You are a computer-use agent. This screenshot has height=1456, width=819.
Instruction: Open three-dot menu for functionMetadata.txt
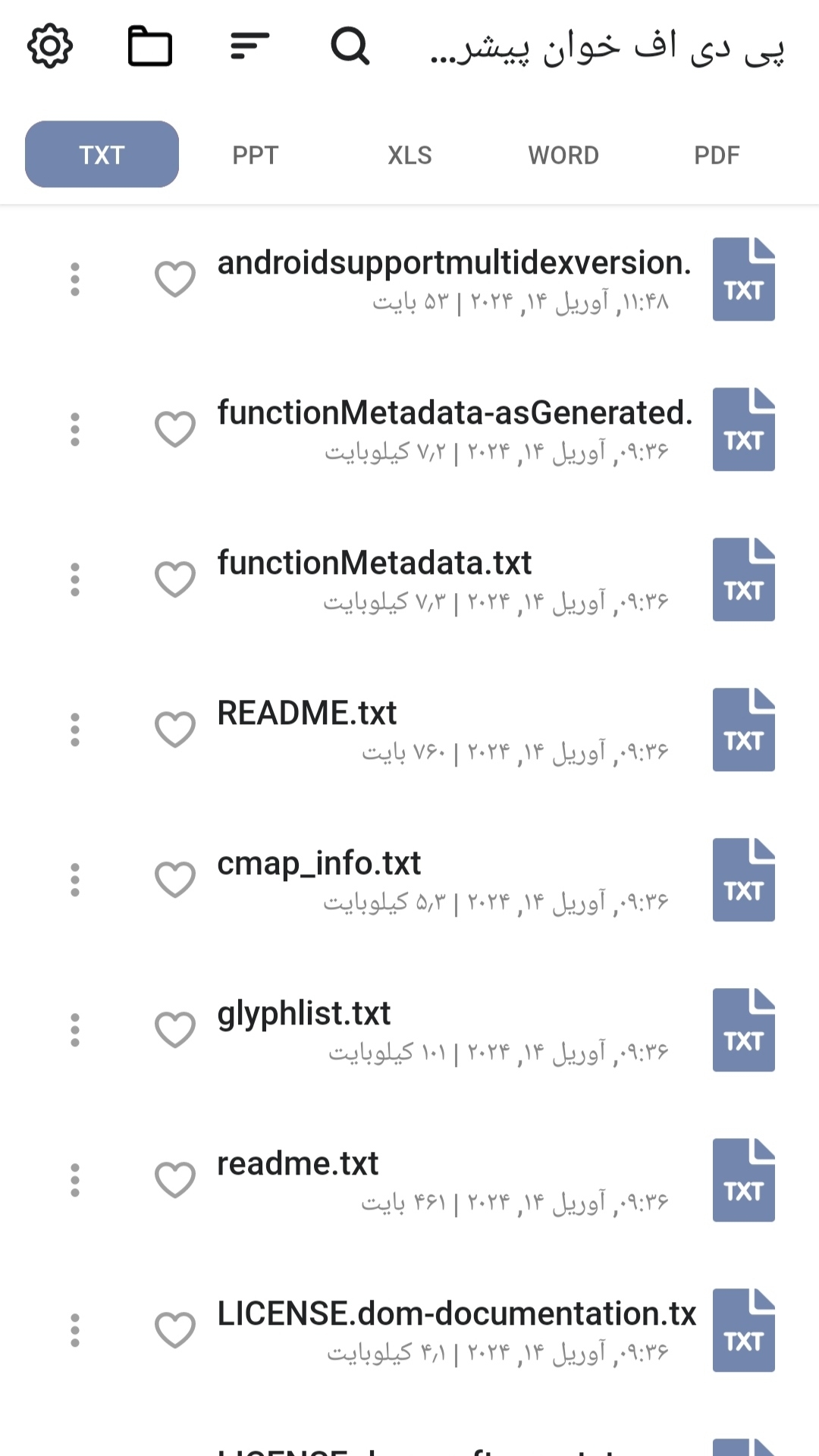[75, 579]
